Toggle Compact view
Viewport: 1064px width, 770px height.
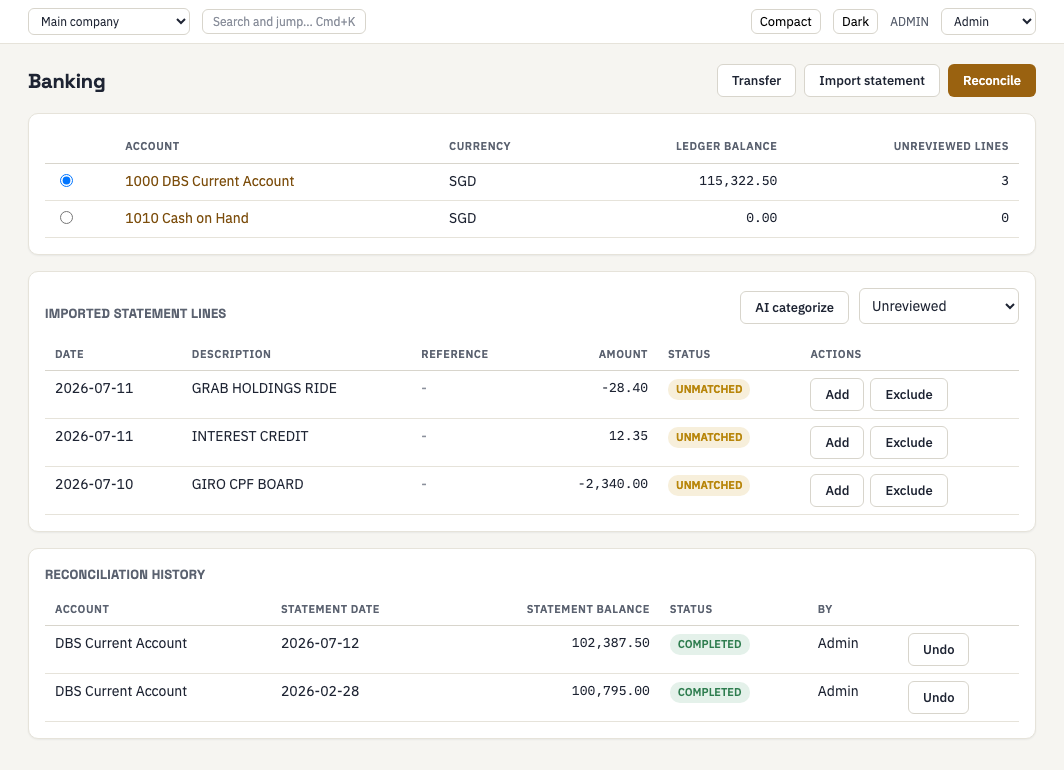(786, 22)
